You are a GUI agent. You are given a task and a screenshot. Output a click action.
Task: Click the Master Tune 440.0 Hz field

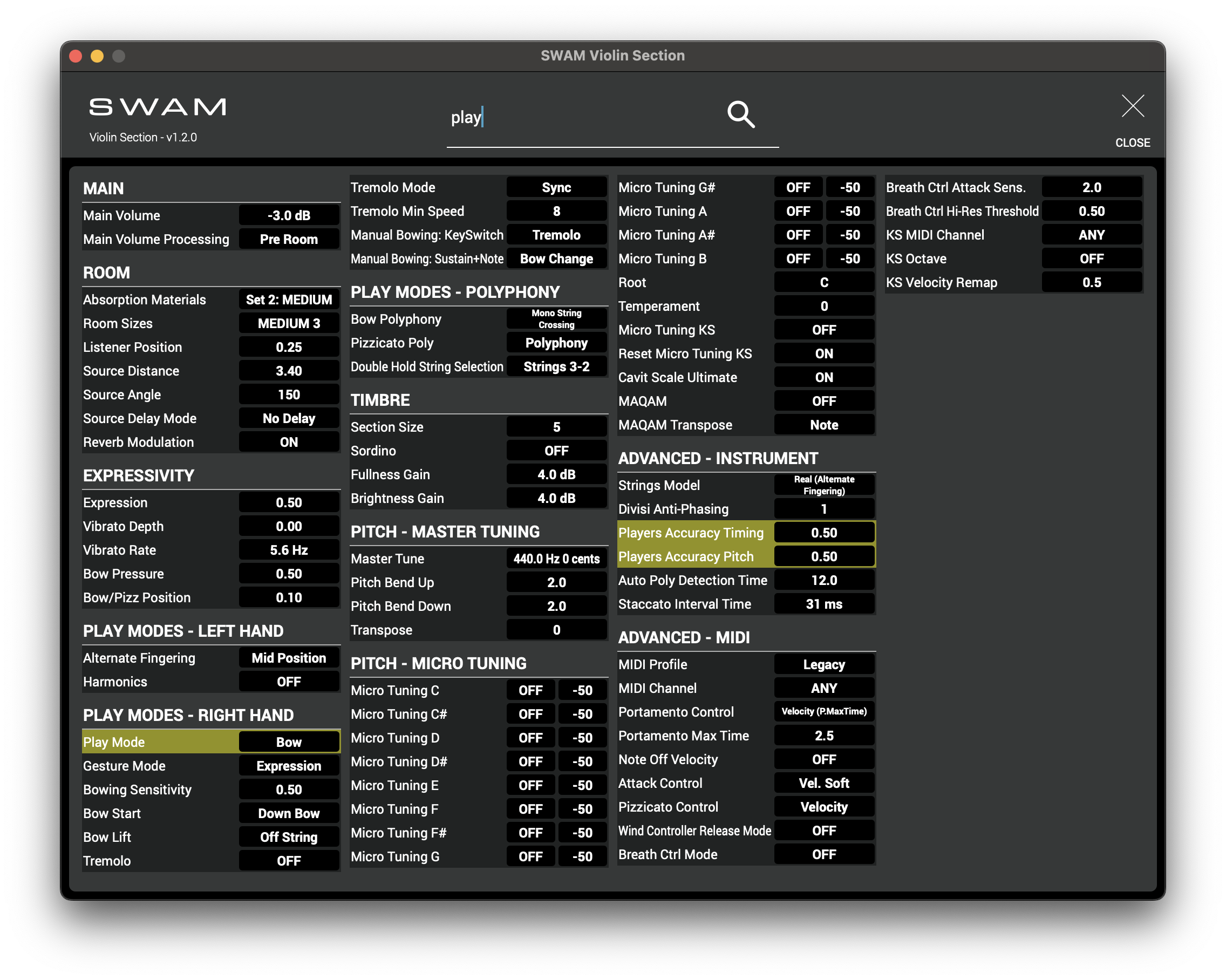556,559
